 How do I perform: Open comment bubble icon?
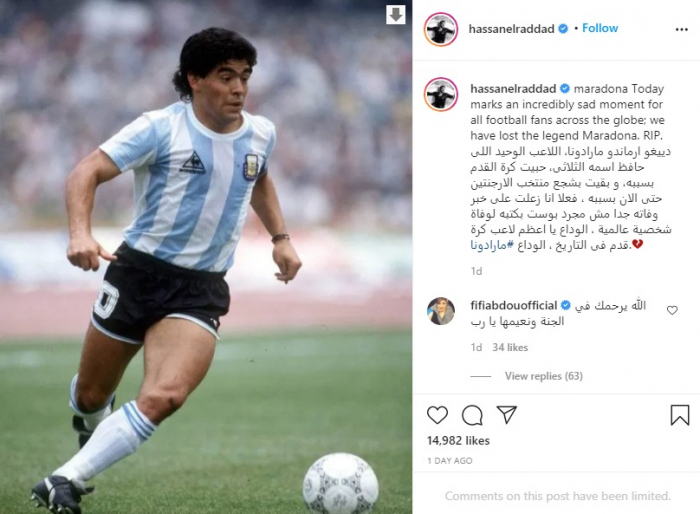pyautogui.click(x=472, y=415)
